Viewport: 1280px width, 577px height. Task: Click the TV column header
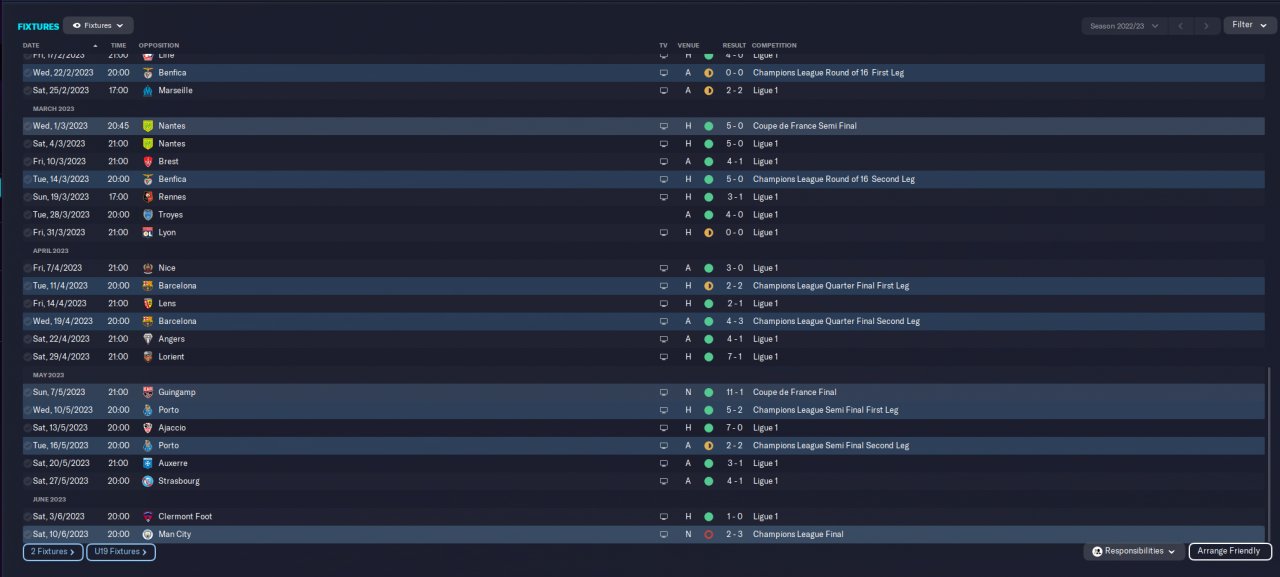(x=663, y=46)
